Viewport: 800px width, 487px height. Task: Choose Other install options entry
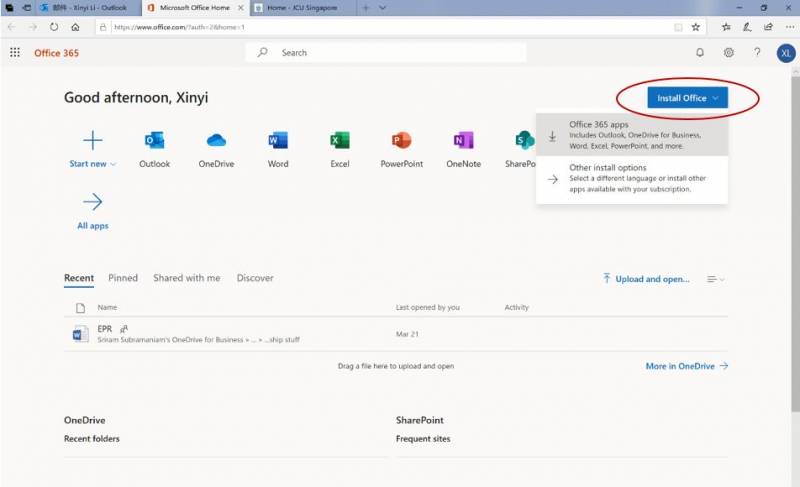click(x=632, y=178)
